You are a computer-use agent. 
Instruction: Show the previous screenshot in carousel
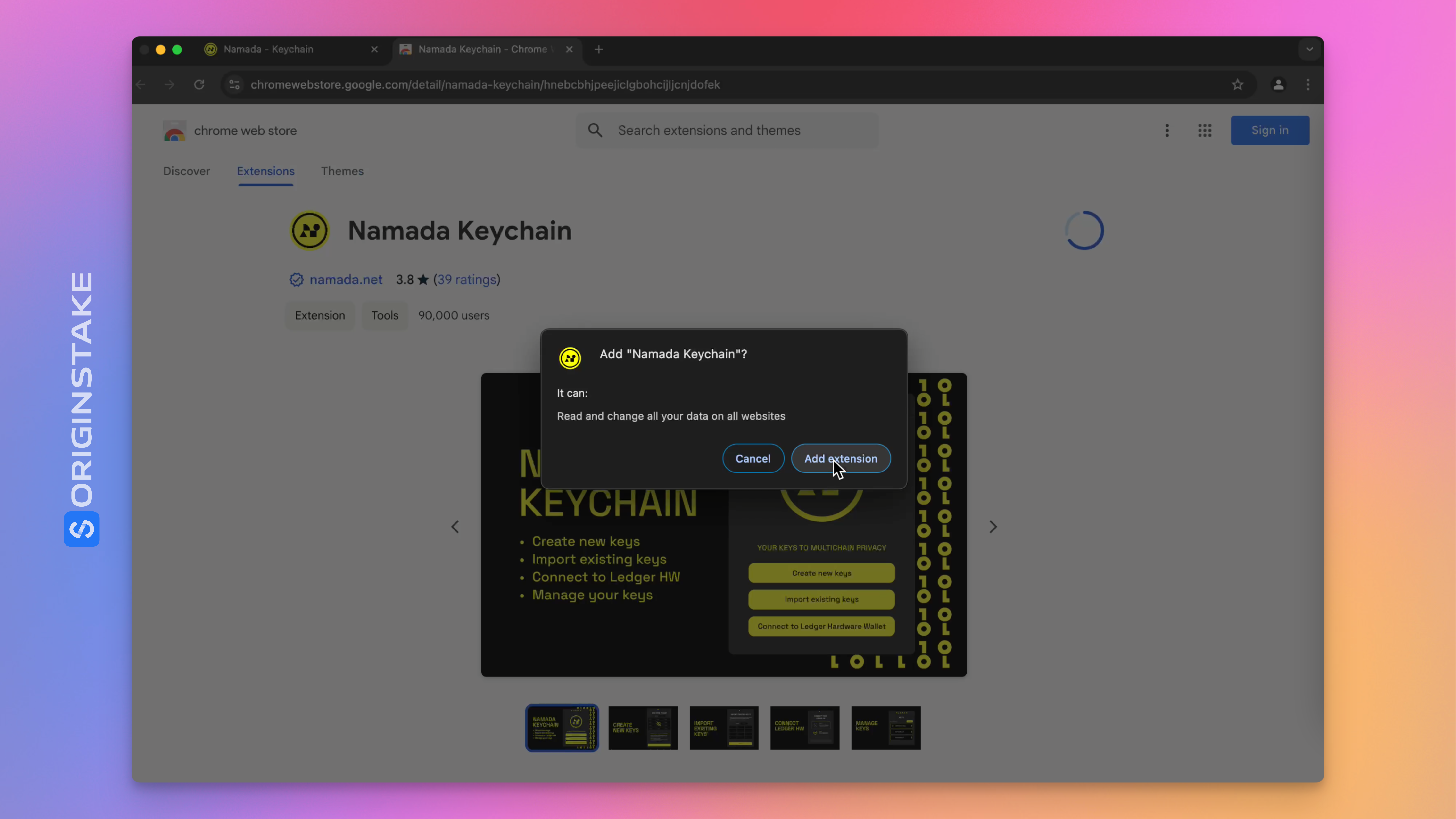tap(455, 527)
